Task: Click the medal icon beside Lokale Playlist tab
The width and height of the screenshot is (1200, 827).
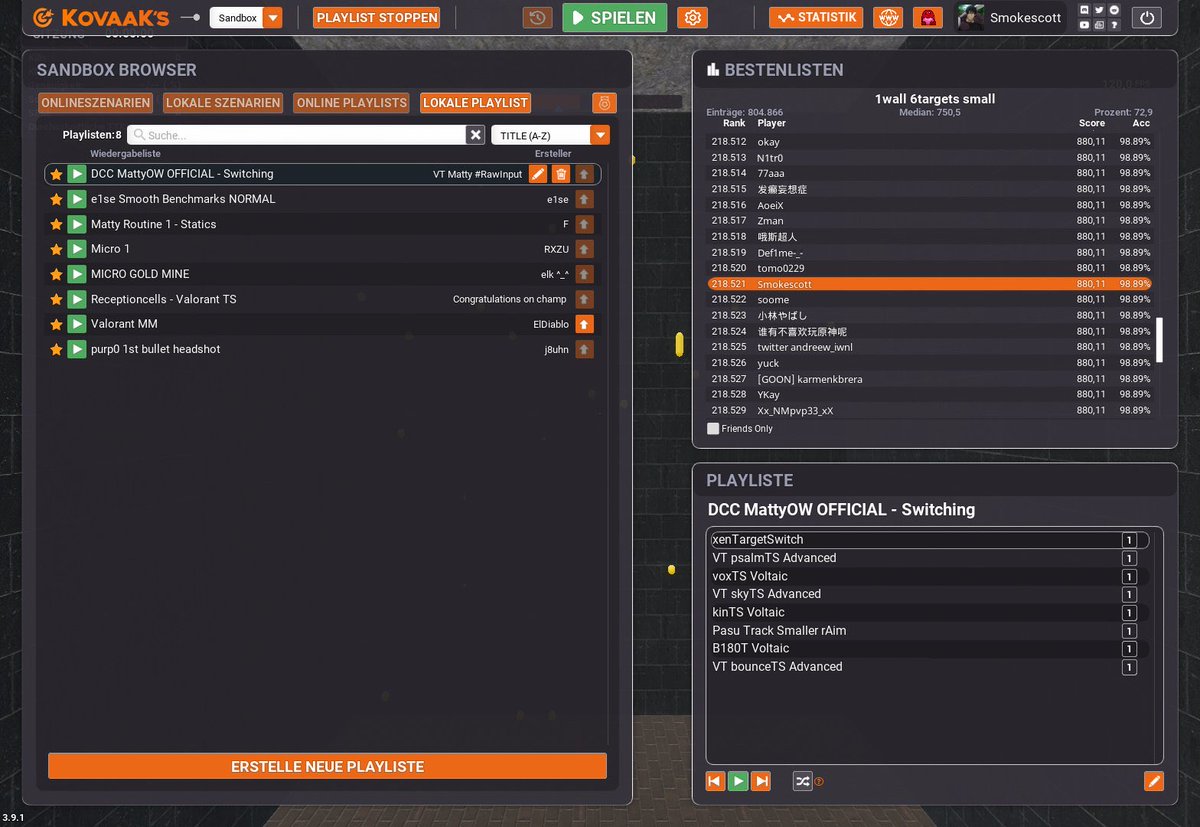Action: pyautogui.click(x=604, y=102)
